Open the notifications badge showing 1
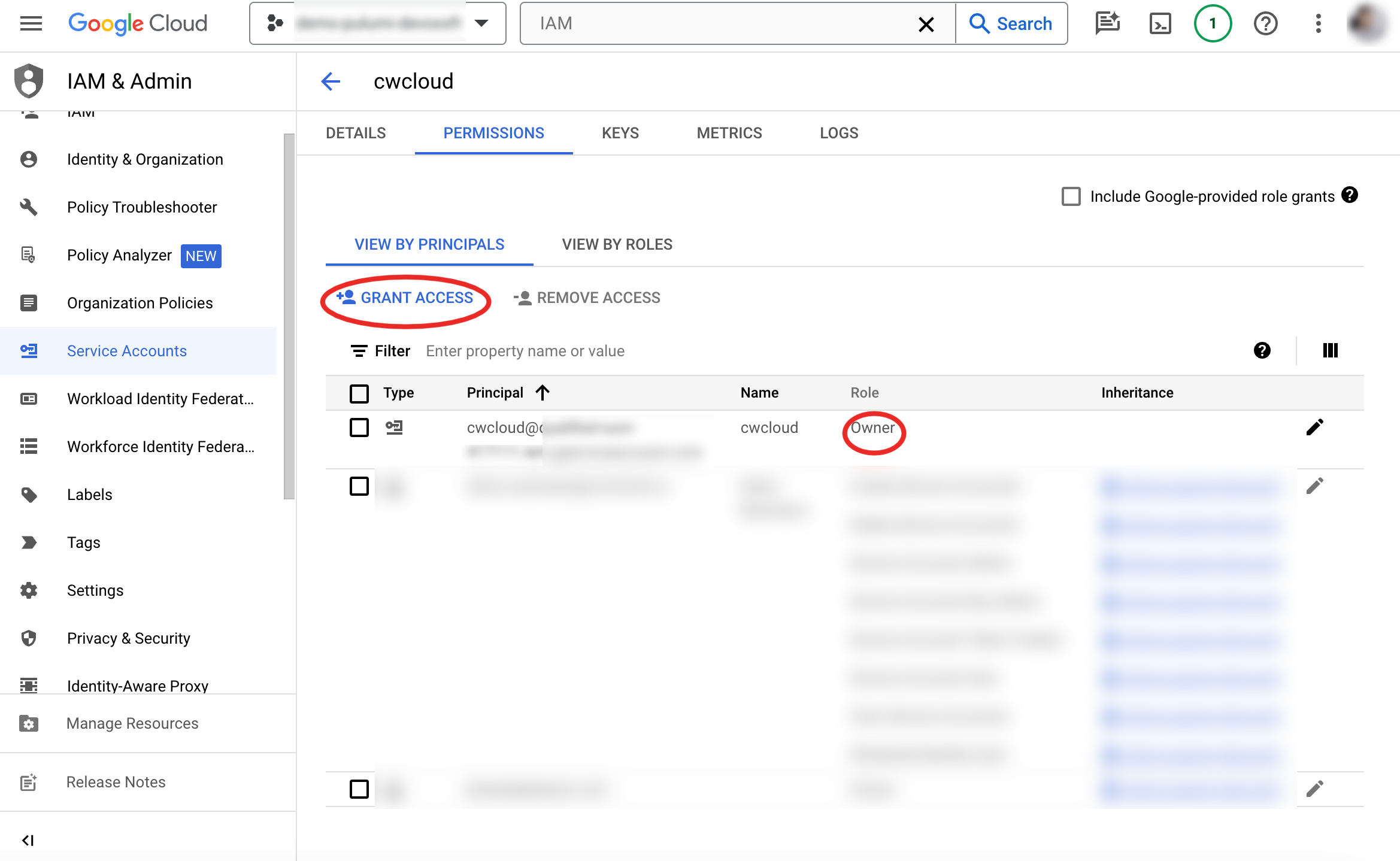1400x861 pixels. click(1213, 23)
